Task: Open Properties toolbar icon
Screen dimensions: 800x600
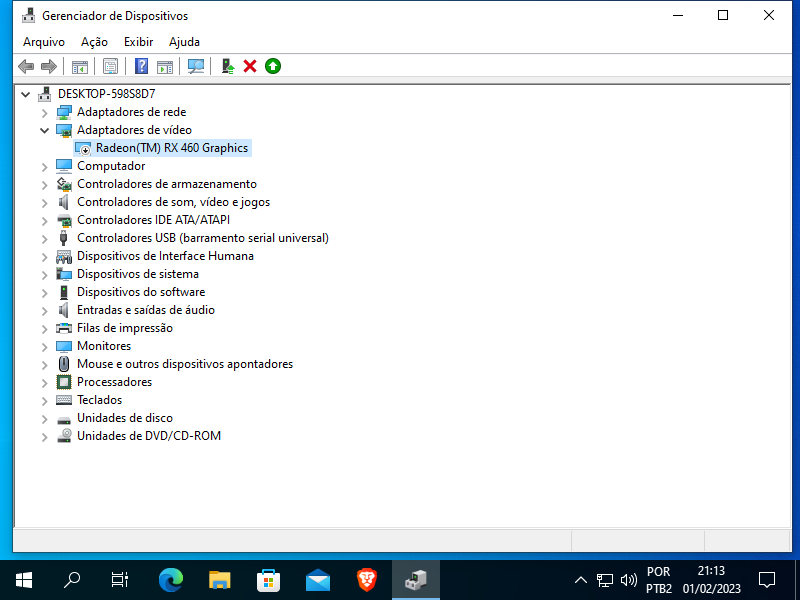Action: click(110, 66)
